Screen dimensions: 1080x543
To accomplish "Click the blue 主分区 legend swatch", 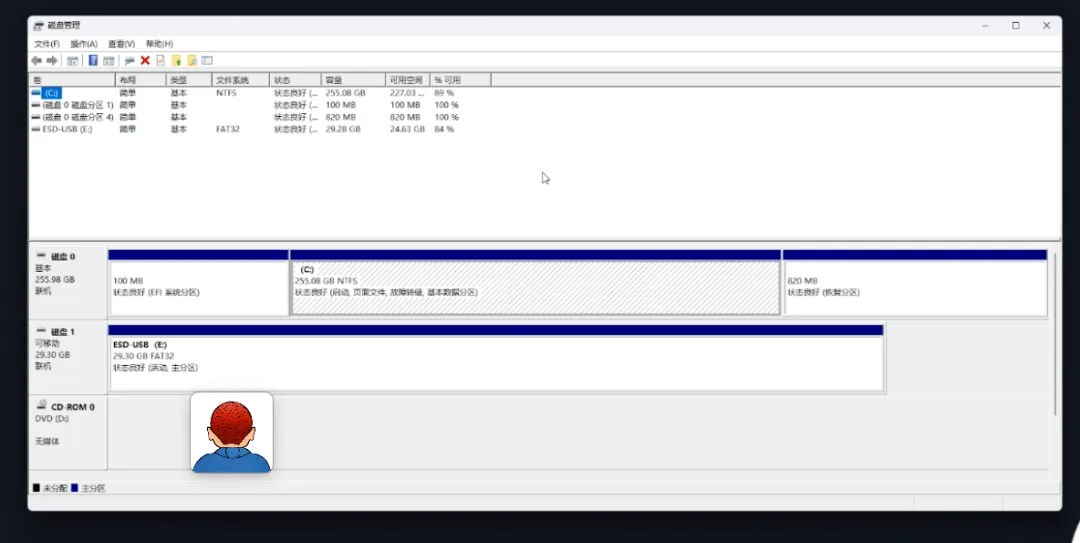I will [74, 488].
